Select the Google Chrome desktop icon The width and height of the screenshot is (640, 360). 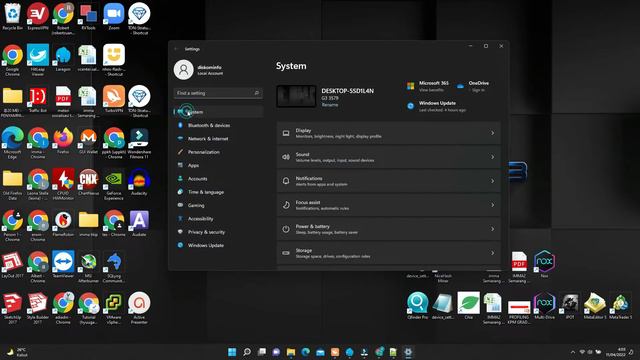tap(13, 60)
